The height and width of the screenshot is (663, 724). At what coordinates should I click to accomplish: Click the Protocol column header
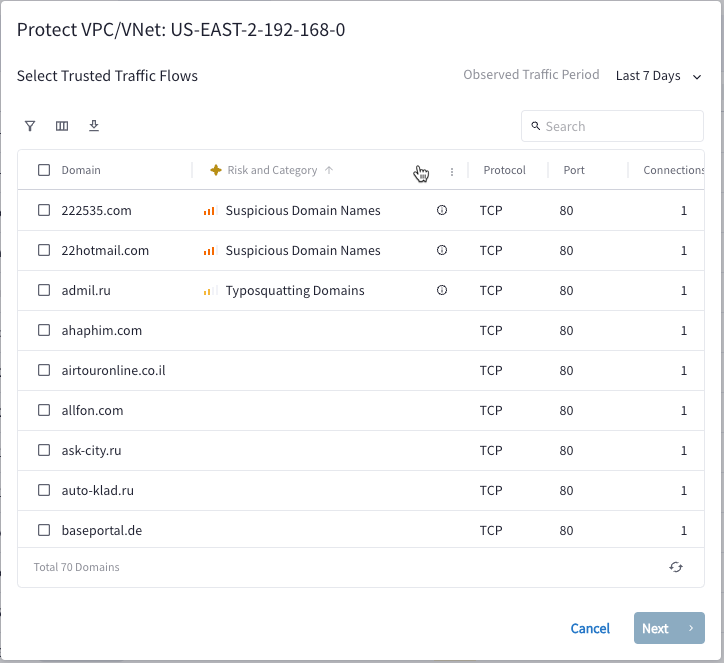coord(504,170)
